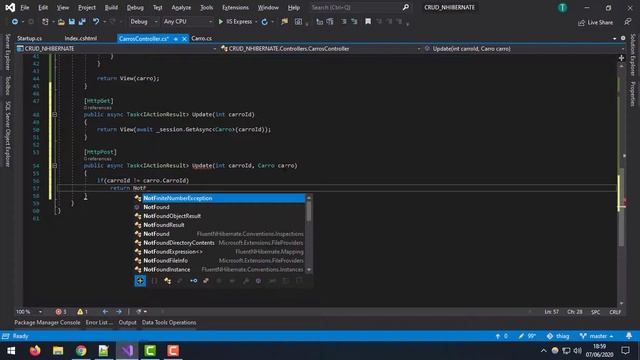Select NotFoundObjectResult suggestion
Image resolution: width=640 pixels, height=360 pixels.
coord(219,216)
